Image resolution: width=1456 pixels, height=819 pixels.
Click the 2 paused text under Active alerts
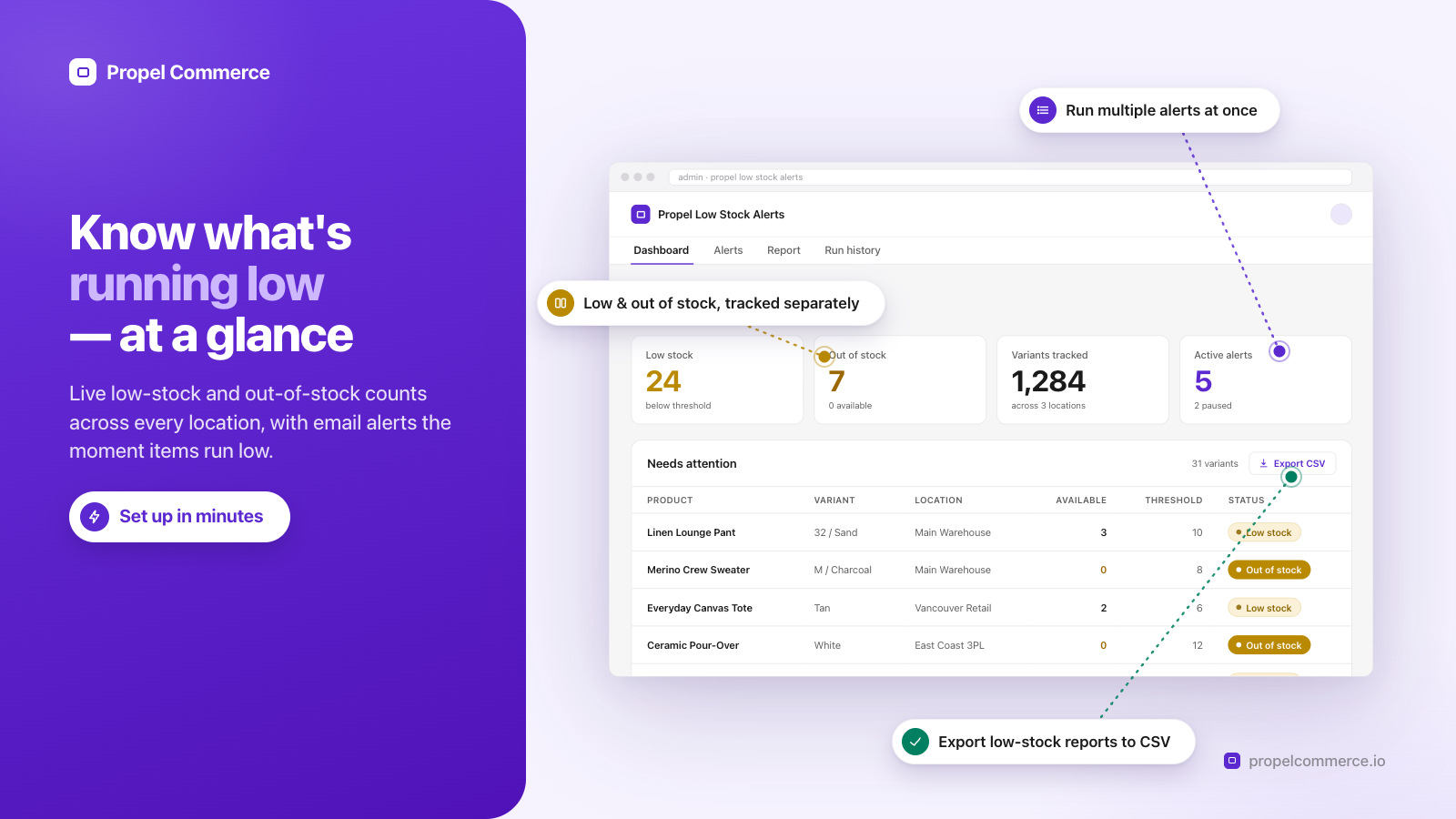pyautogui.click(x=1213, y=406)
